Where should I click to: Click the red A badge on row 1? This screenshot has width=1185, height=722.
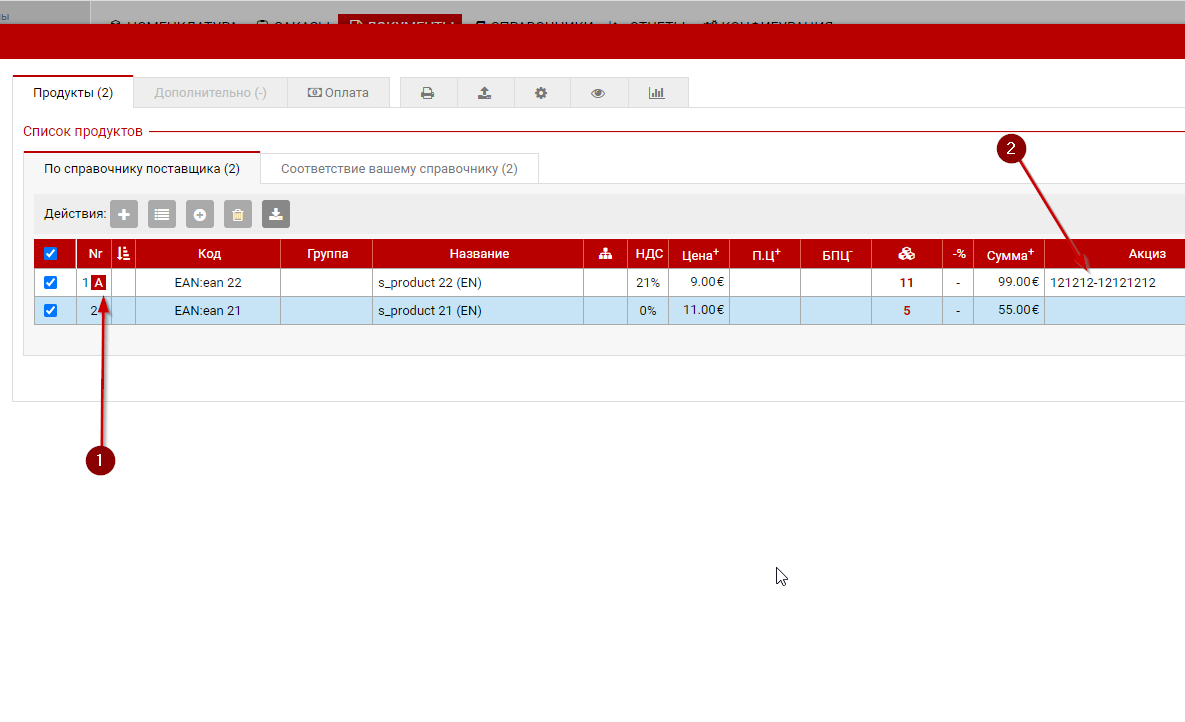coord(98,283)
